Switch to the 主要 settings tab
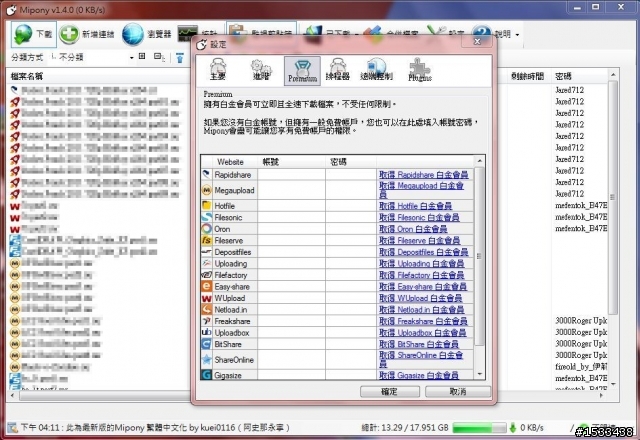Image resolution: width=640 pixels, height=440 pixels. tap(218, 70)
